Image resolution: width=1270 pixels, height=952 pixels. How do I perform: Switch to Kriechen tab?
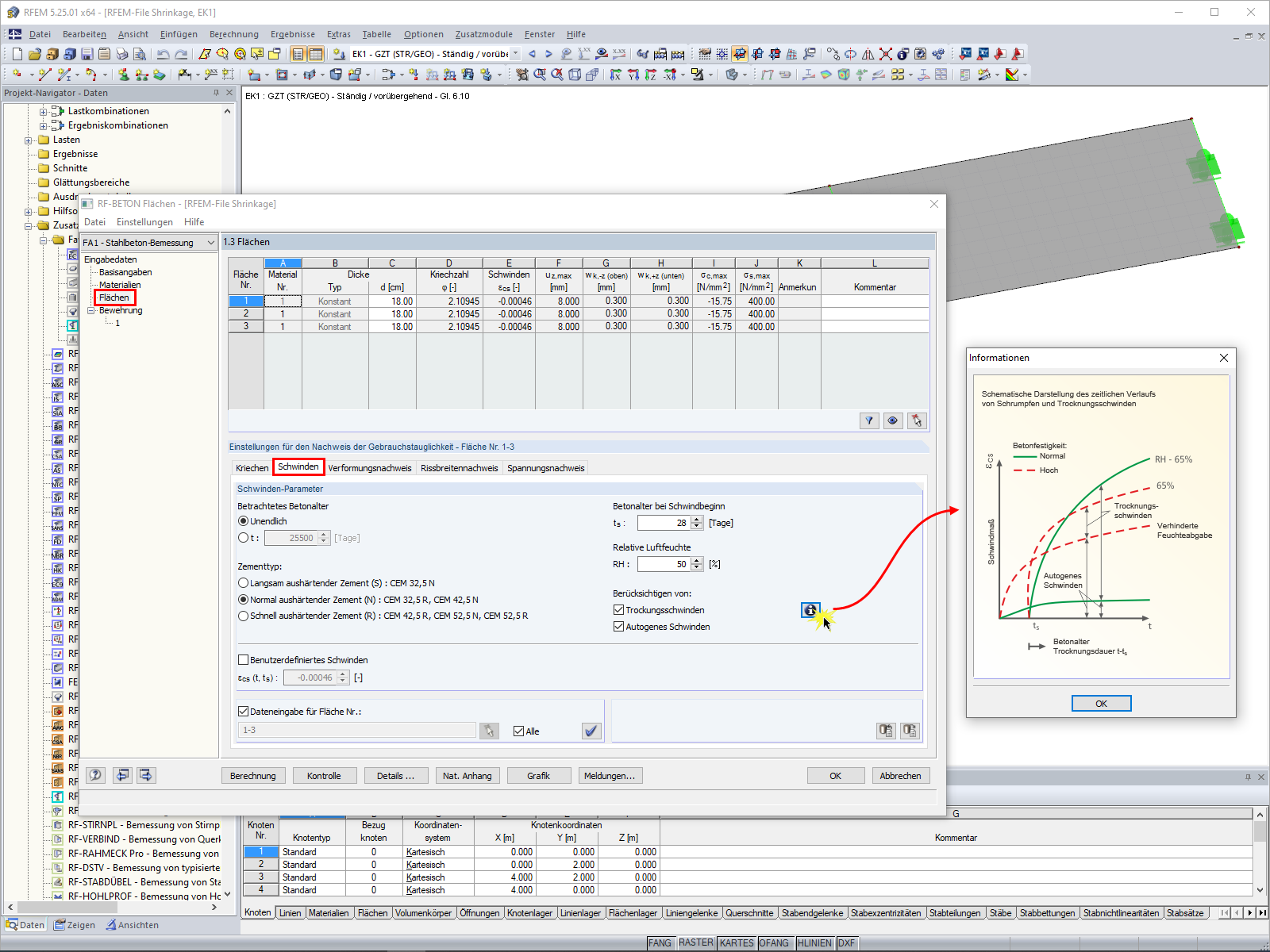click(x=252, y=468)
